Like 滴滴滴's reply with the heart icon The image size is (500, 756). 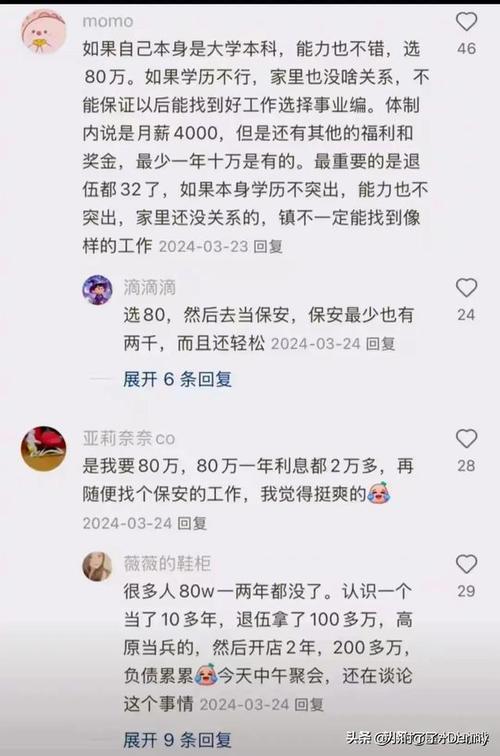coord(466,288)
